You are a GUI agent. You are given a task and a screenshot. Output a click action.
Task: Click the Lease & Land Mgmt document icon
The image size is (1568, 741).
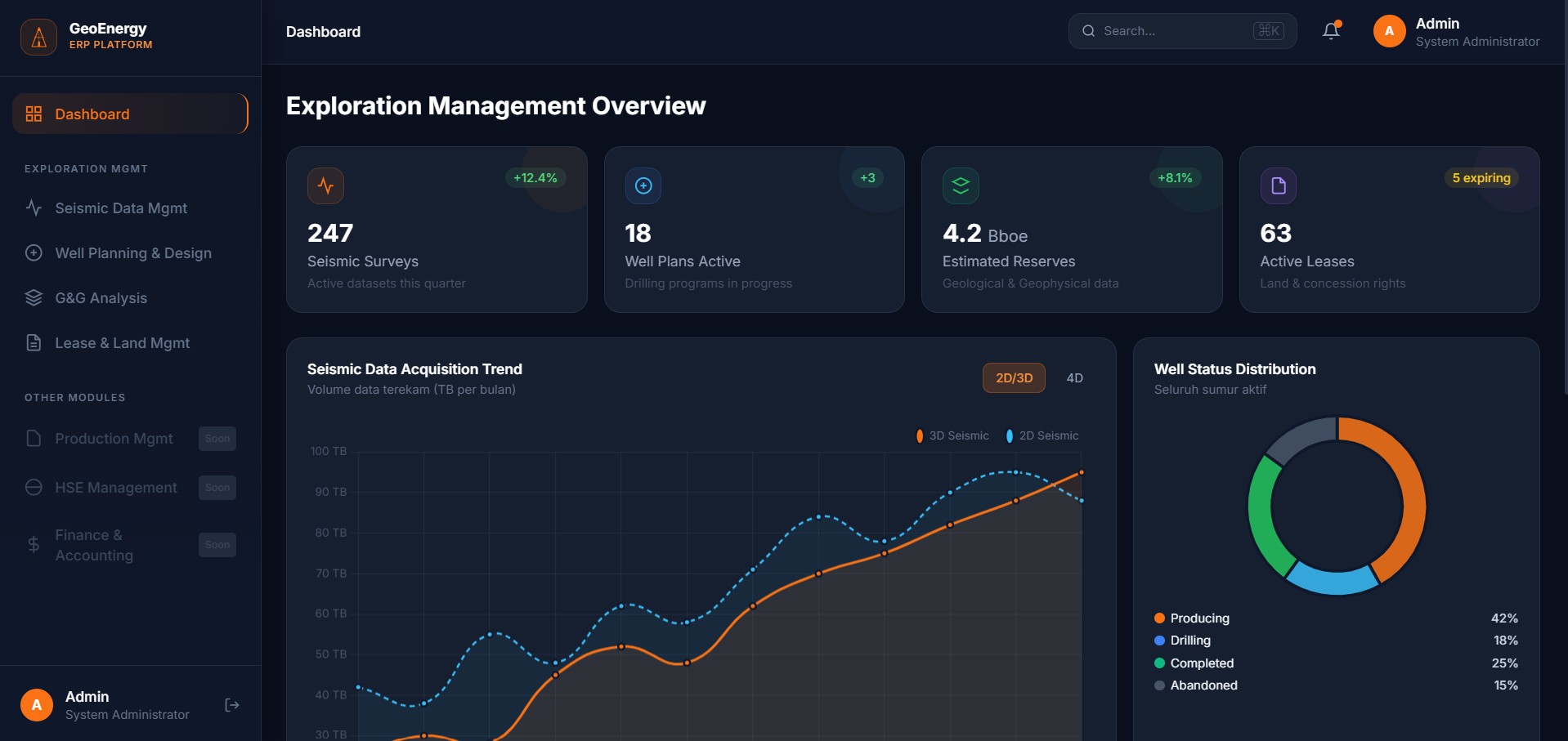pos(34,342)
